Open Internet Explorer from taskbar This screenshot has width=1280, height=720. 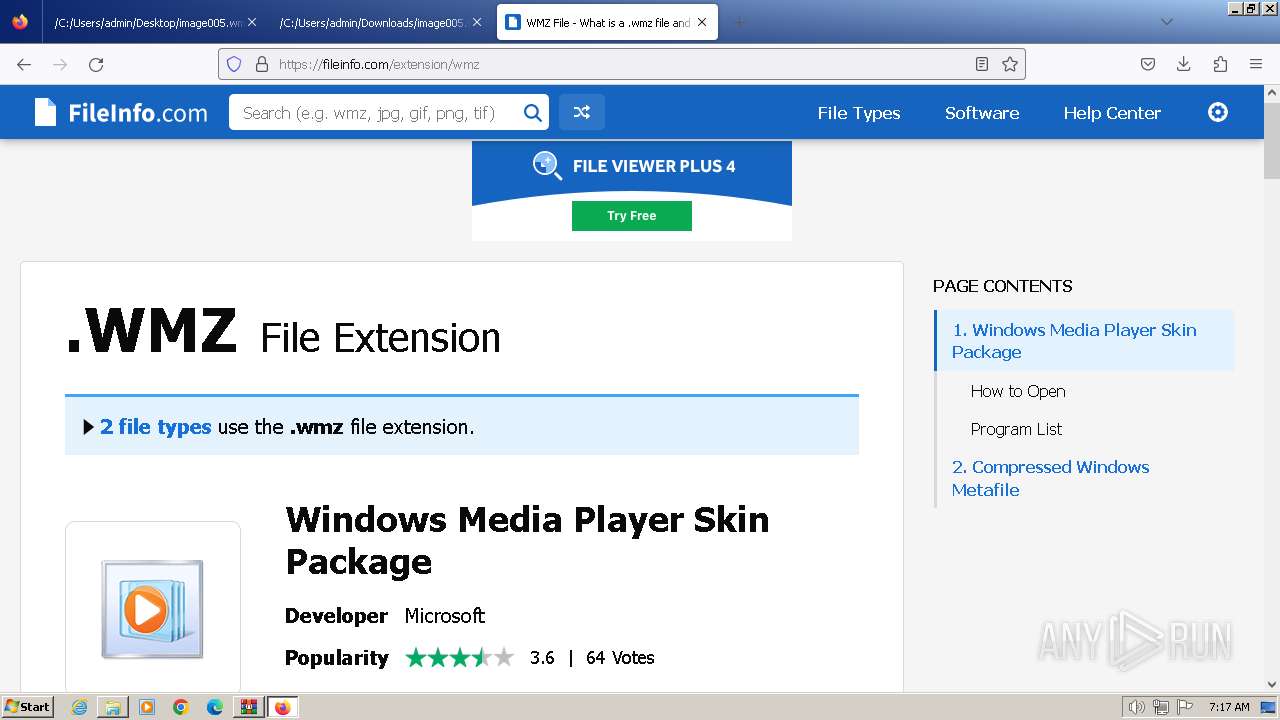pos(79,707)
